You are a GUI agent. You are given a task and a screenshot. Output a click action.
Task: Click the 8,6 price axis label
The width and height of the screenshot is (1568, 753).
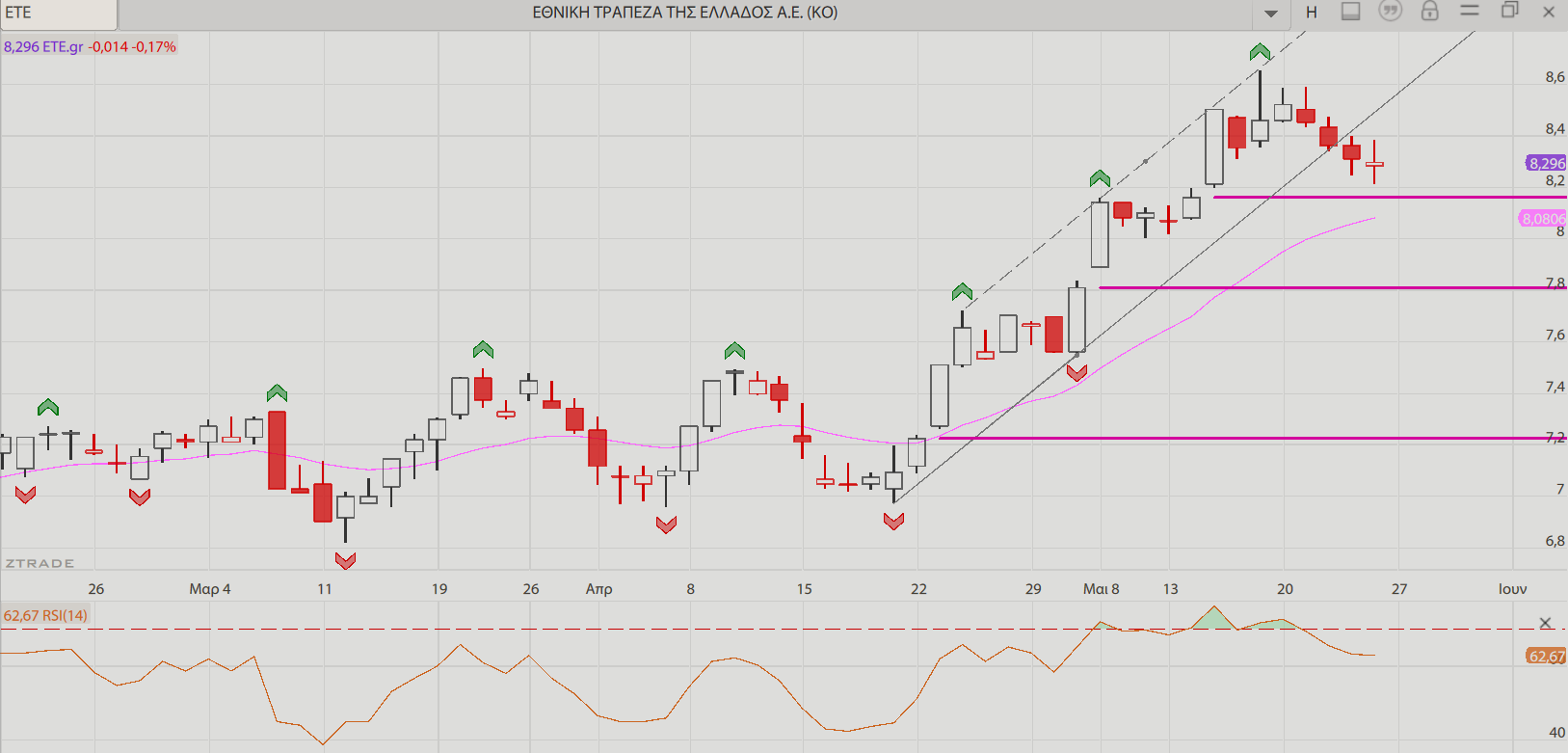click(x=1555, y=77)
